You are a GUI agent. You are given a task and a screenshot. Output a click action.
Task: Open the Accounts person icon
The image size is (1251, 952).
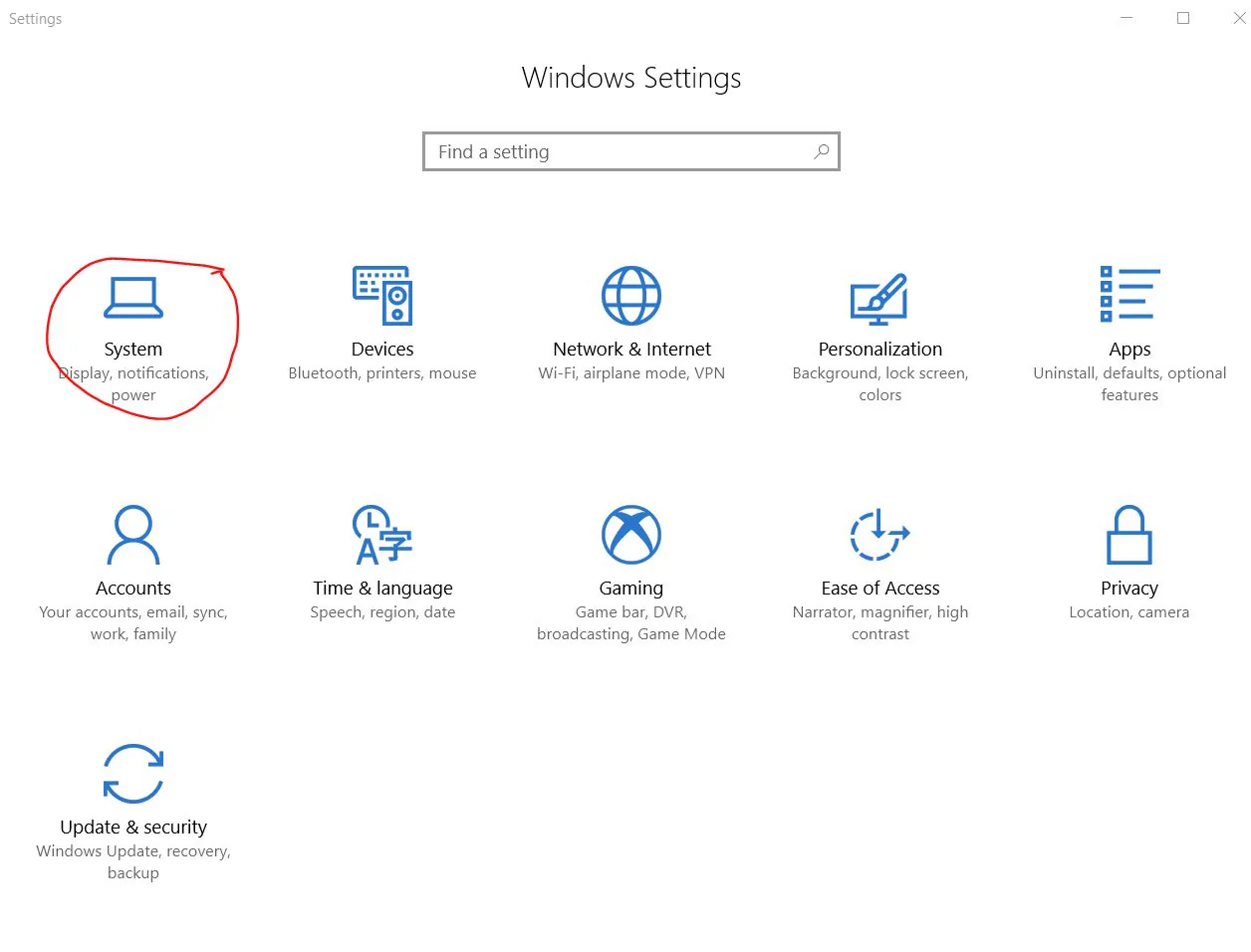[133, 535]
